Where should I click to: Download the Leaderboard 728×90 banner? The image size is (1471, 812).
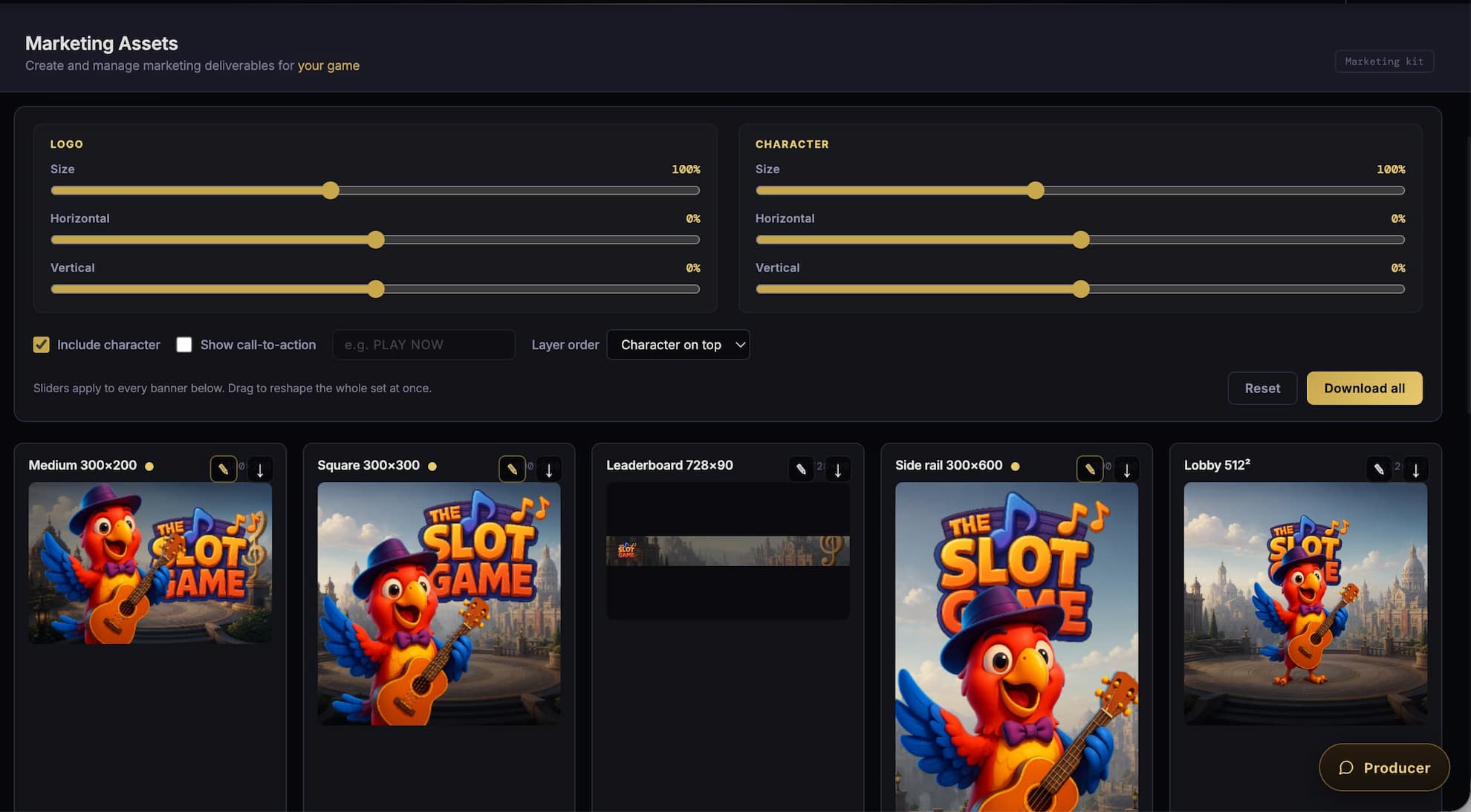(x=838, y=470)
